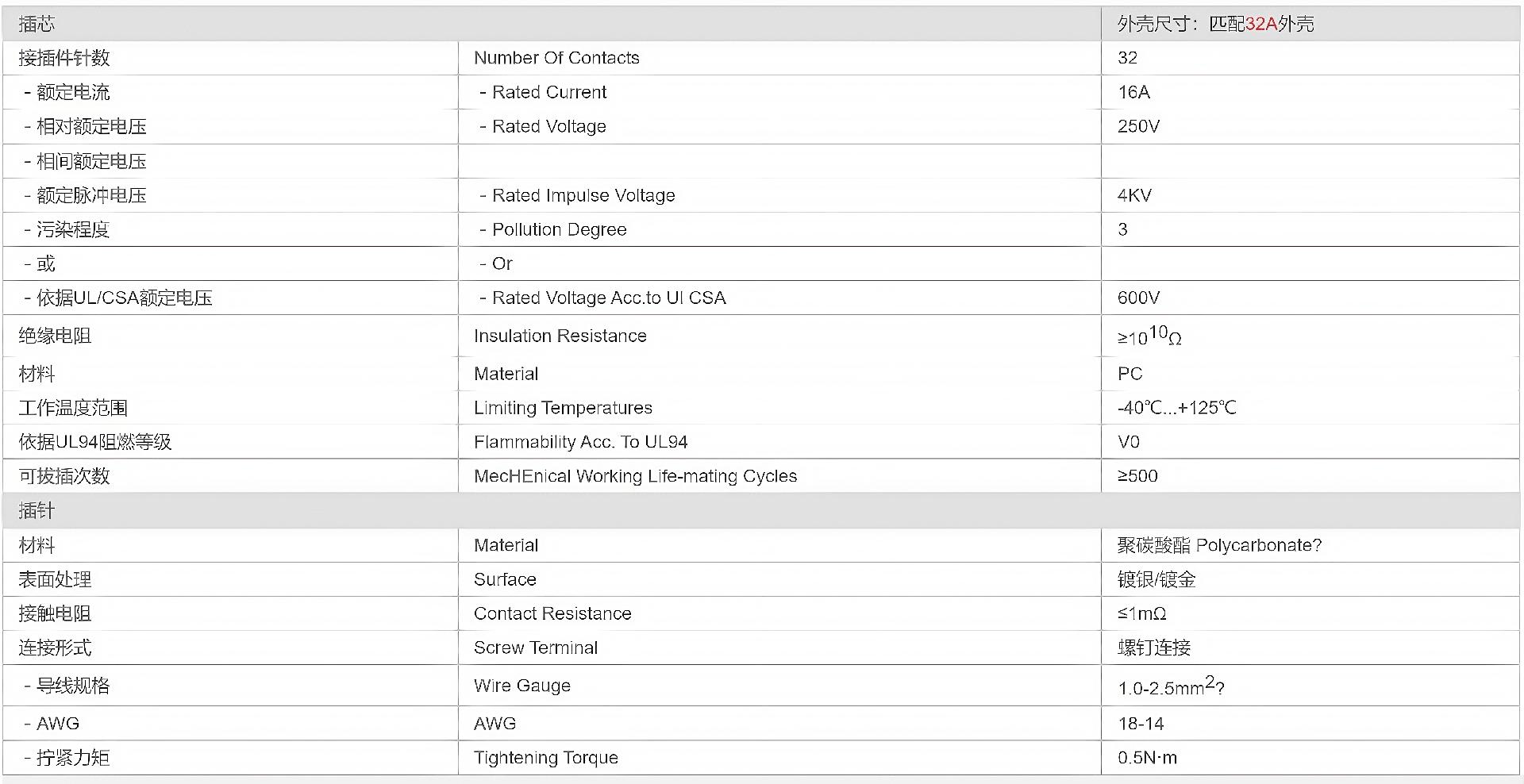Select the '4KV' value

click(1134, 195)
